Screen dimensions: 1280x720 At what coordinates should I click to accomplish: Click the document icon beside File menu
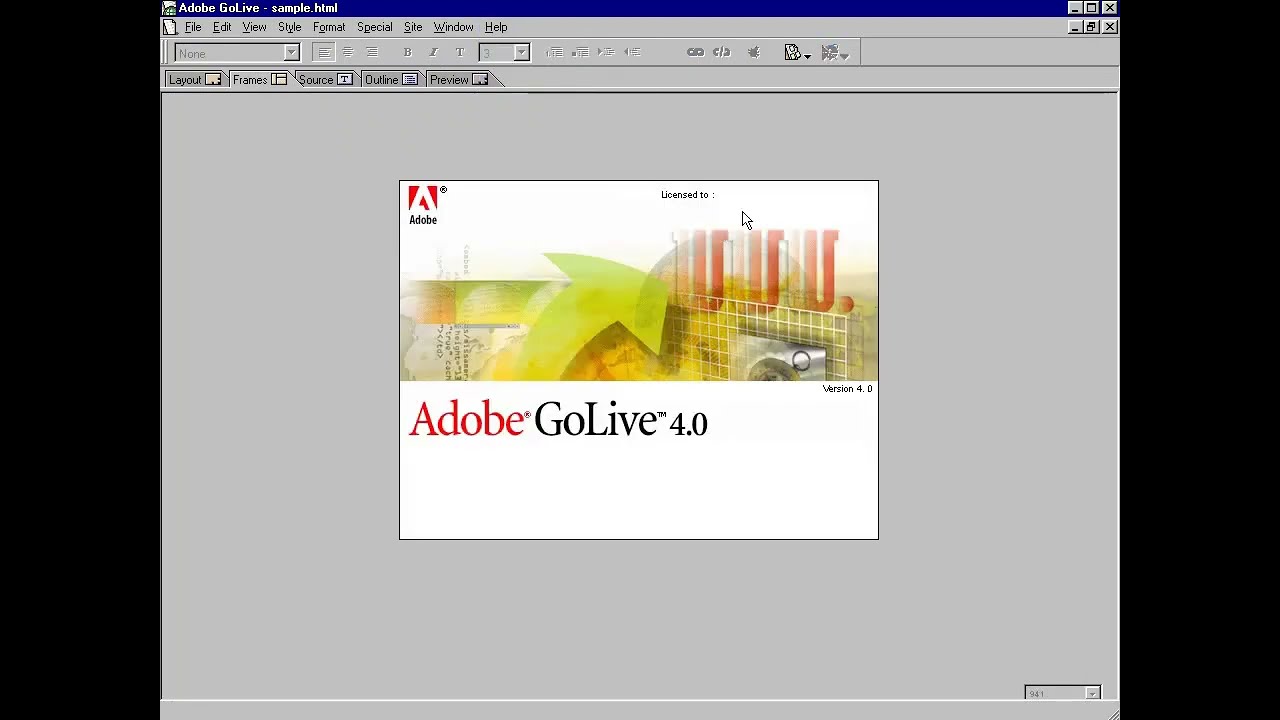pos(170,27)
